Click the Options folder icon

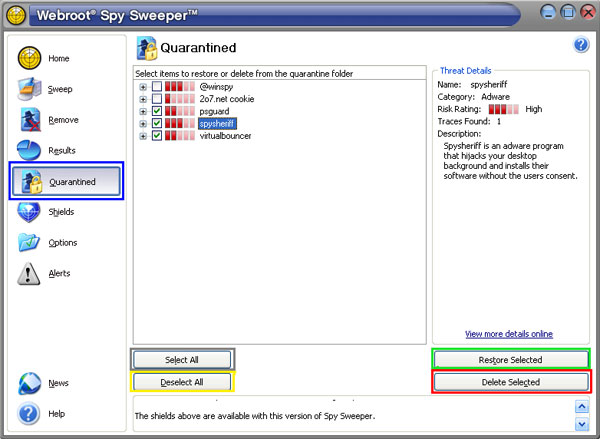[x=29, y=242]
